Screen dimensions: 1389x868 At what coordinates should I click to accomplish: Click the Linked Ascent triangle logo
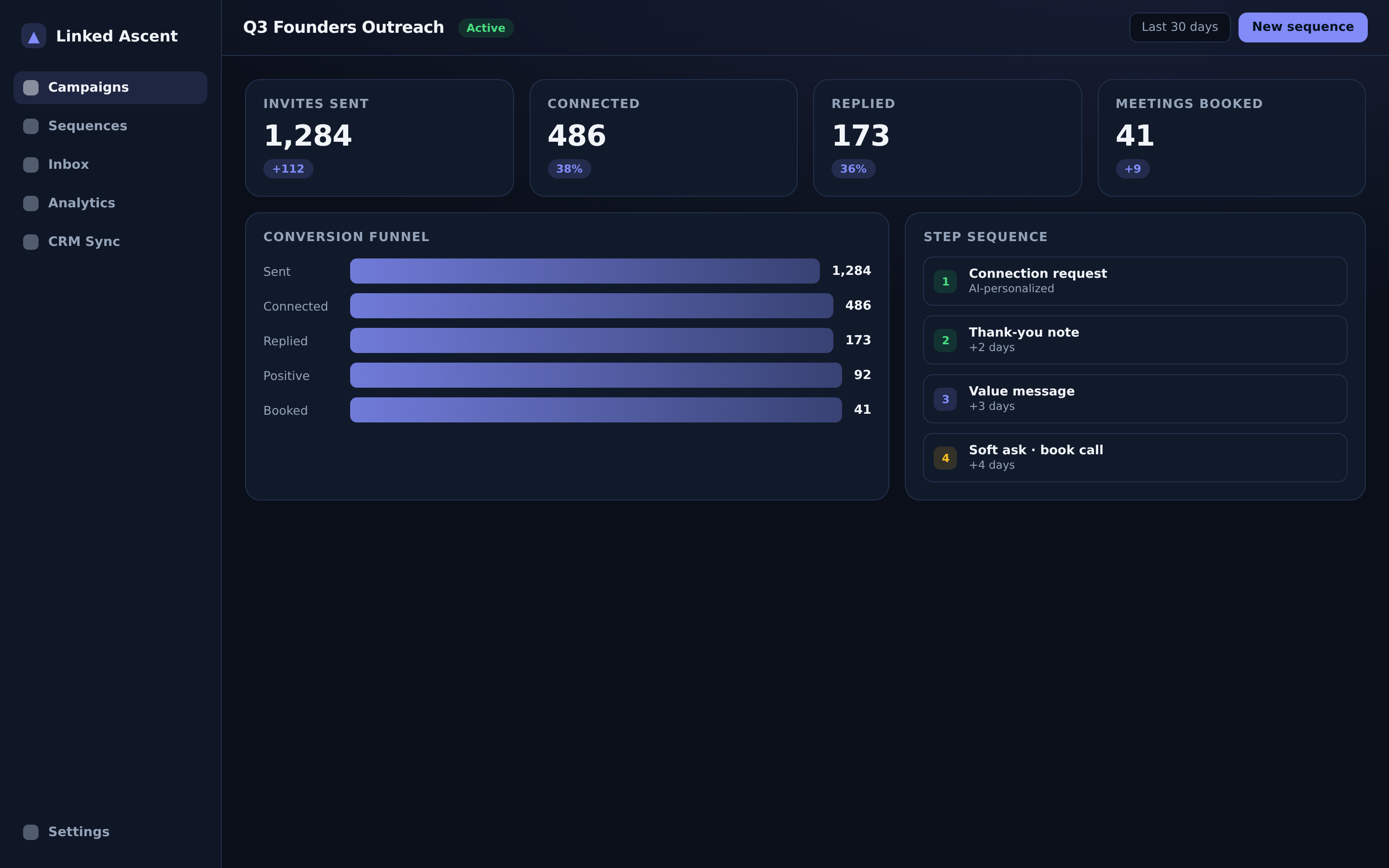coord(33,36)
